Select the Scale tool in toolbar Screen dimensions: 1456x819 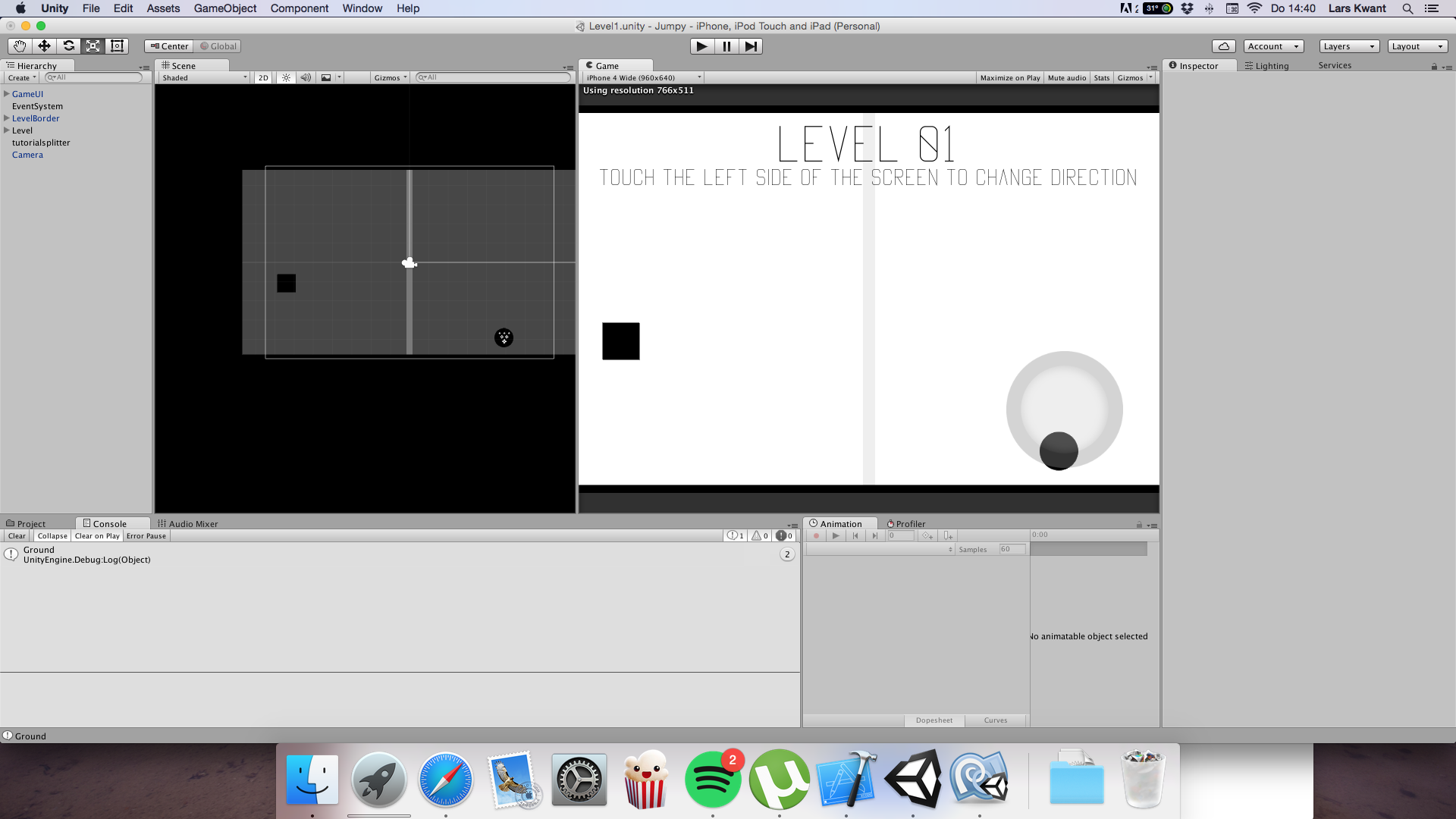pyautogui.click(x=93, y=46)
